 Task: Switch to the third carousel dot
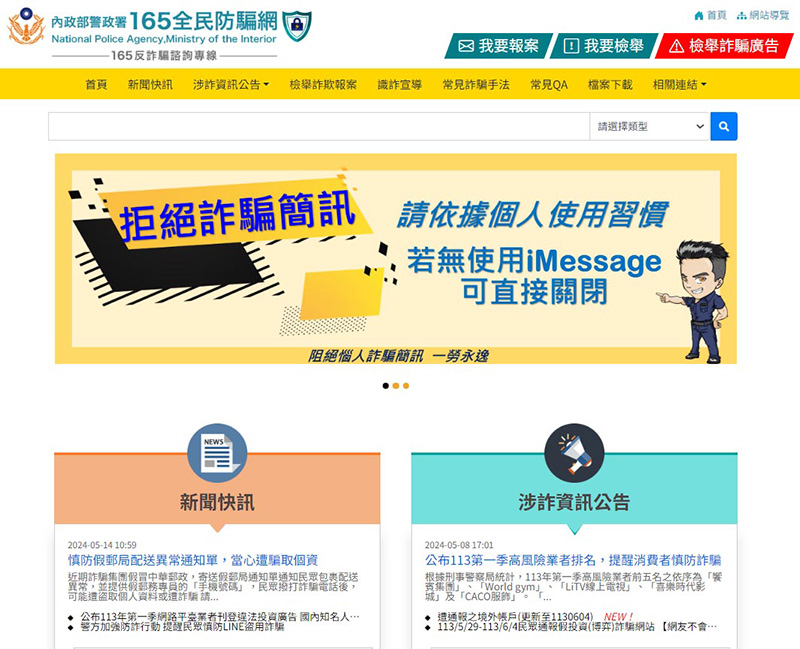(406, 385)
